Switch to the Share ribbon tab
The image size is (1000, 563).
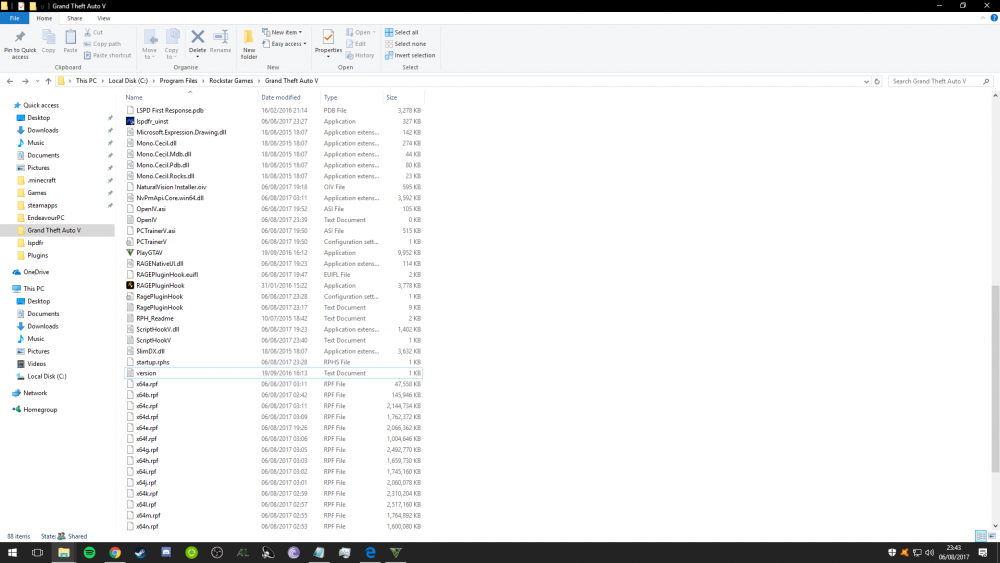[x=75, y=18]
